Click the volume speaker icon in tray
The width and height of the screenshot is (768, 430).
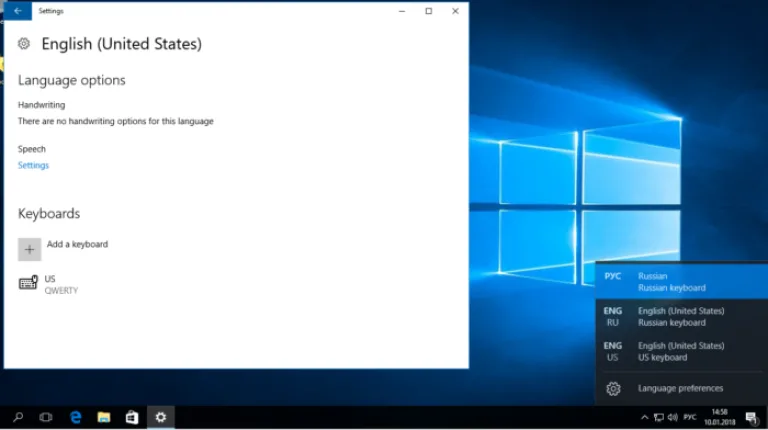(673, 417)
